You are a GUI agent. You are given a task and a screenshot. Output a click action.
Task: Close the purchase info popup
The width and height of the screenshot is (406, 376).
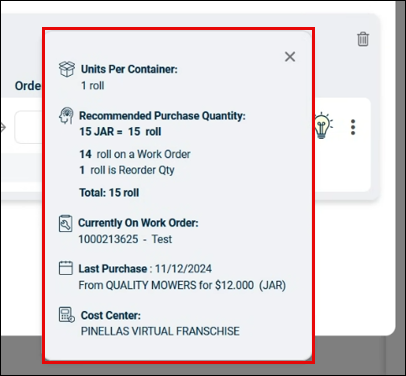tap(290, 57)
